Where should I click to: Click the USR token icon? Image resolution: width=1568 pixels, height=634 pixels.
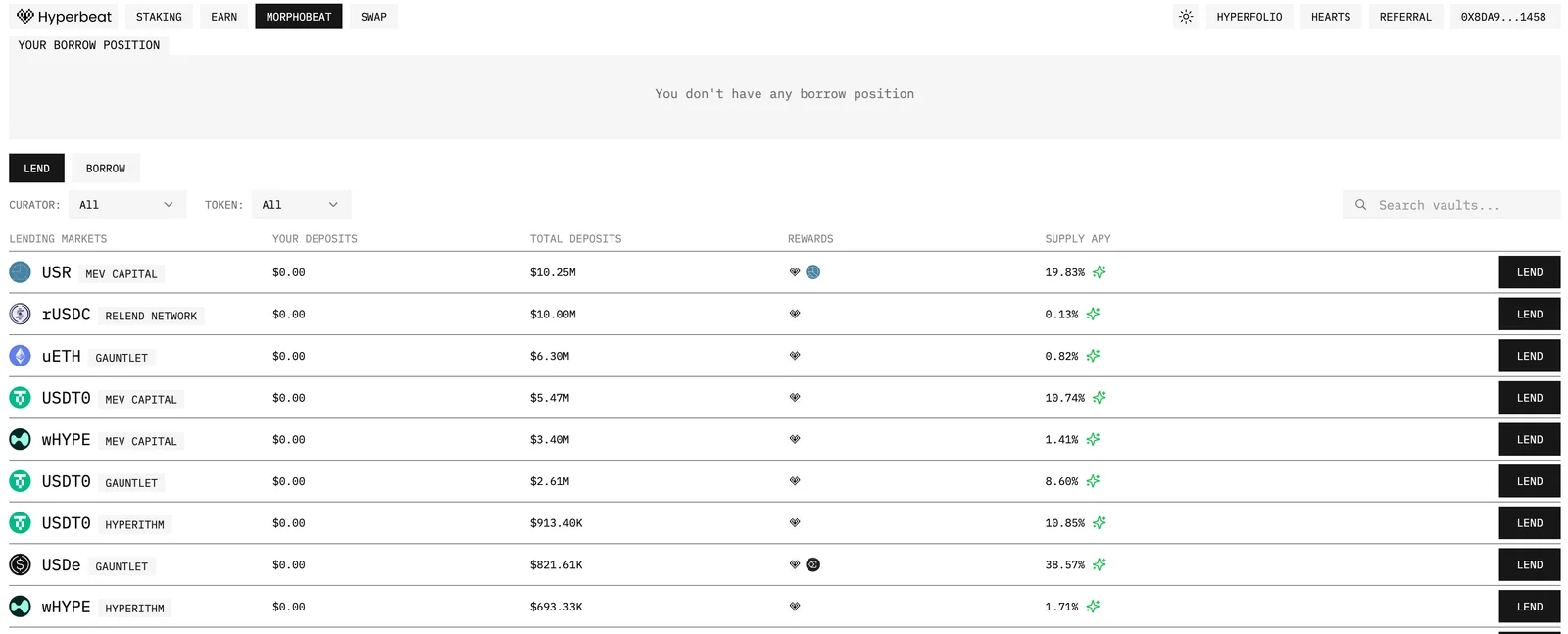[x=20, y=272]
